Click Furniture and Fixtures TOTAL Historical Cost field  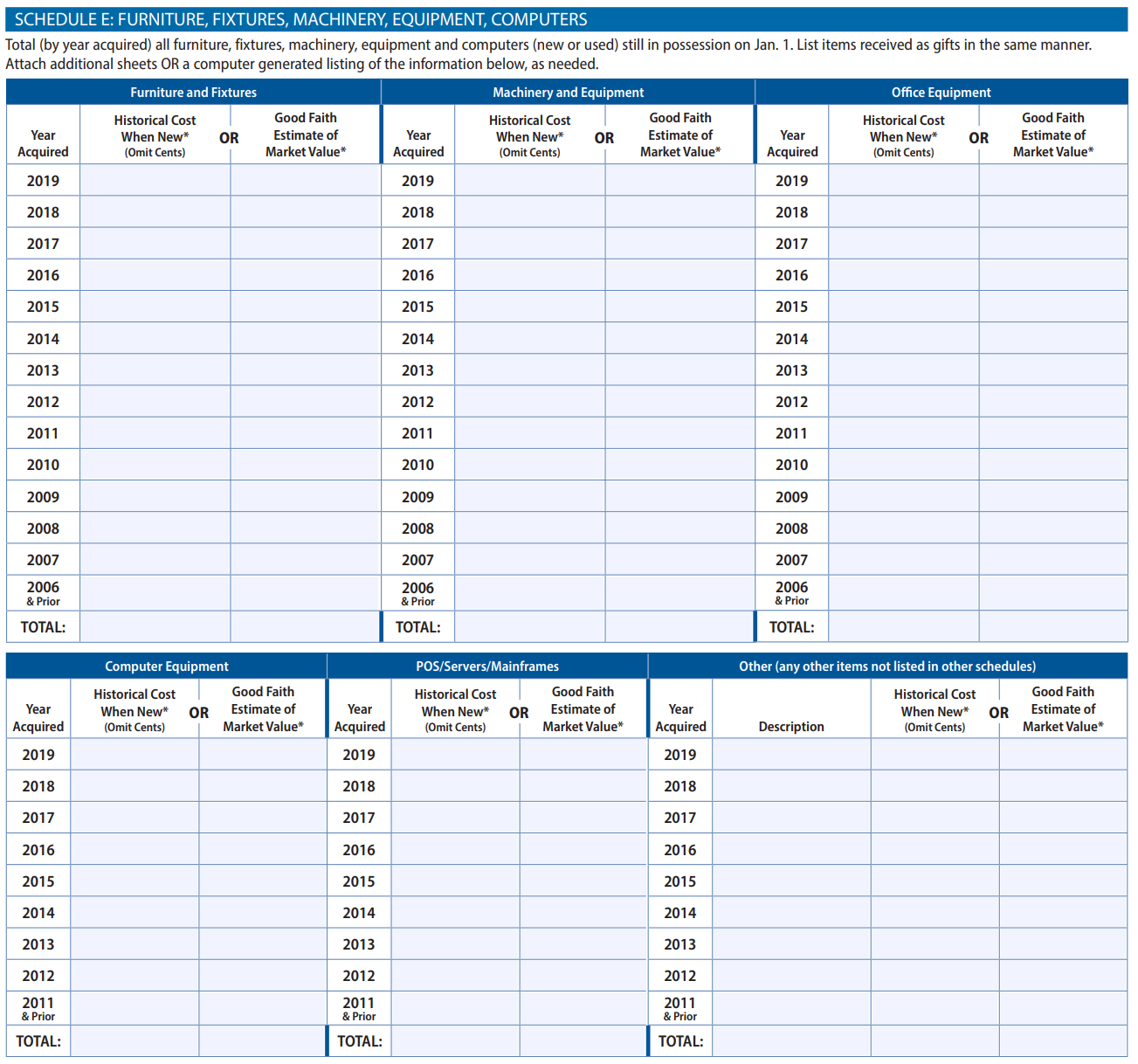click(x=155, y=626)
